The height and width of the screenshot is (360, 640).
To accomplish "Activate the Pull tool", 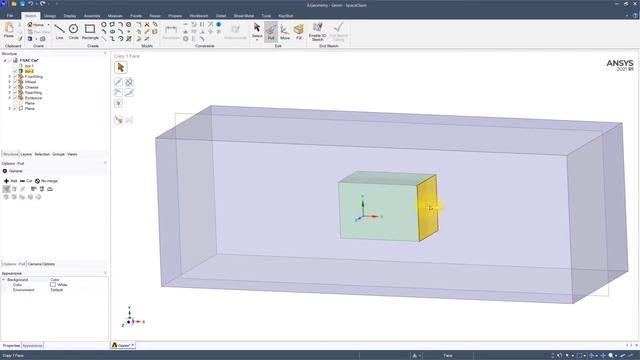I will click(271, 31).
